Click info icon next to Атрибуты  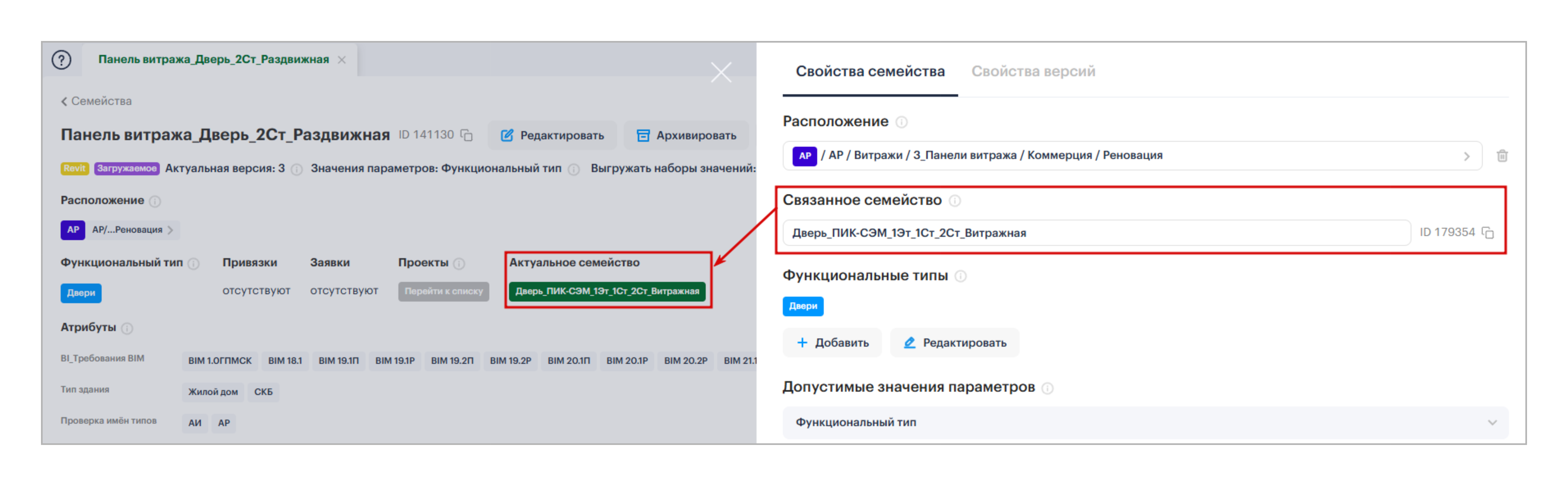(127, 328)
